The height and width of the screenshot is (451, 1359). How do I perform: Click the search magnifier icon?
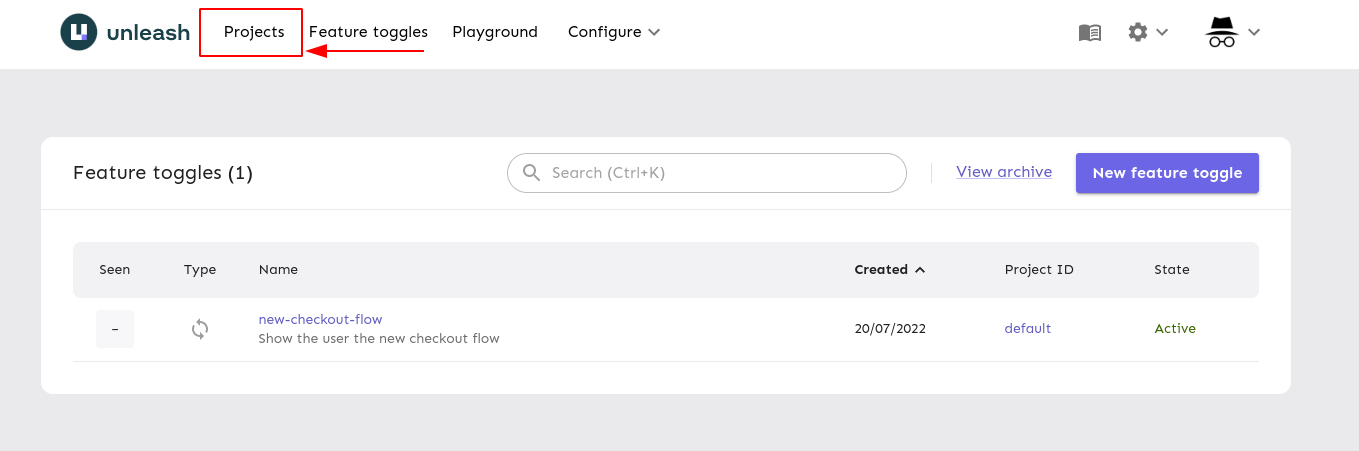(x=530, y=173)
